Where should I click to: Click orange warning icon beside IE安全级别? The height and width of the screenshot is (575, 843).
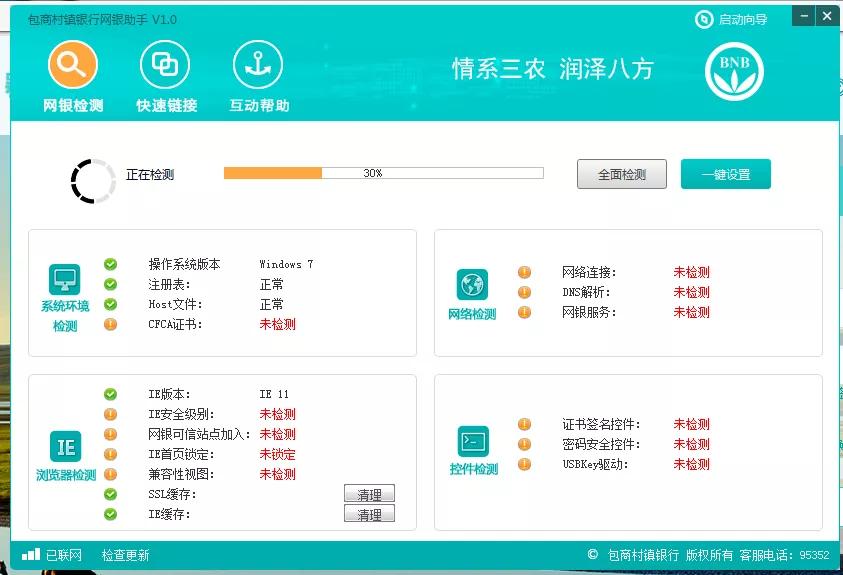110,414
